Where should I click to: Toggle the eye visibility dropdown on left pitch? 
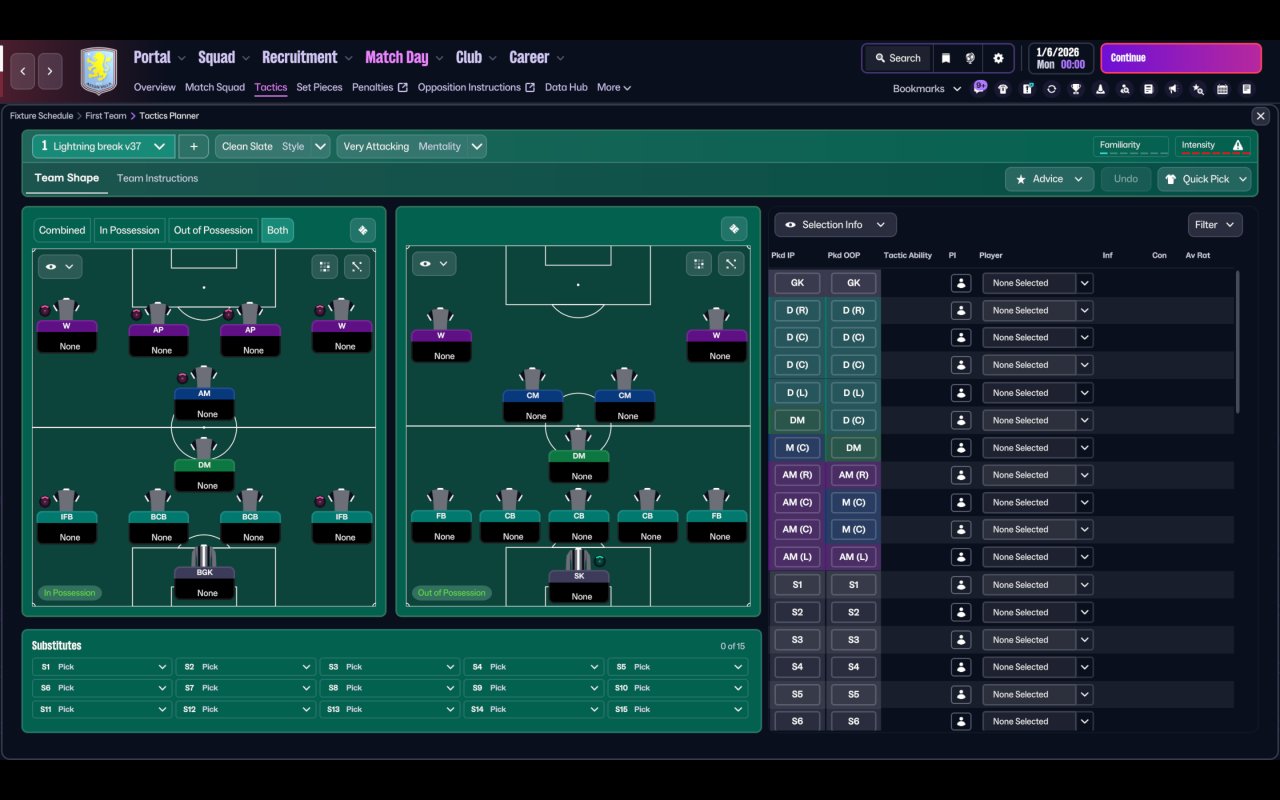click(60, 267)
